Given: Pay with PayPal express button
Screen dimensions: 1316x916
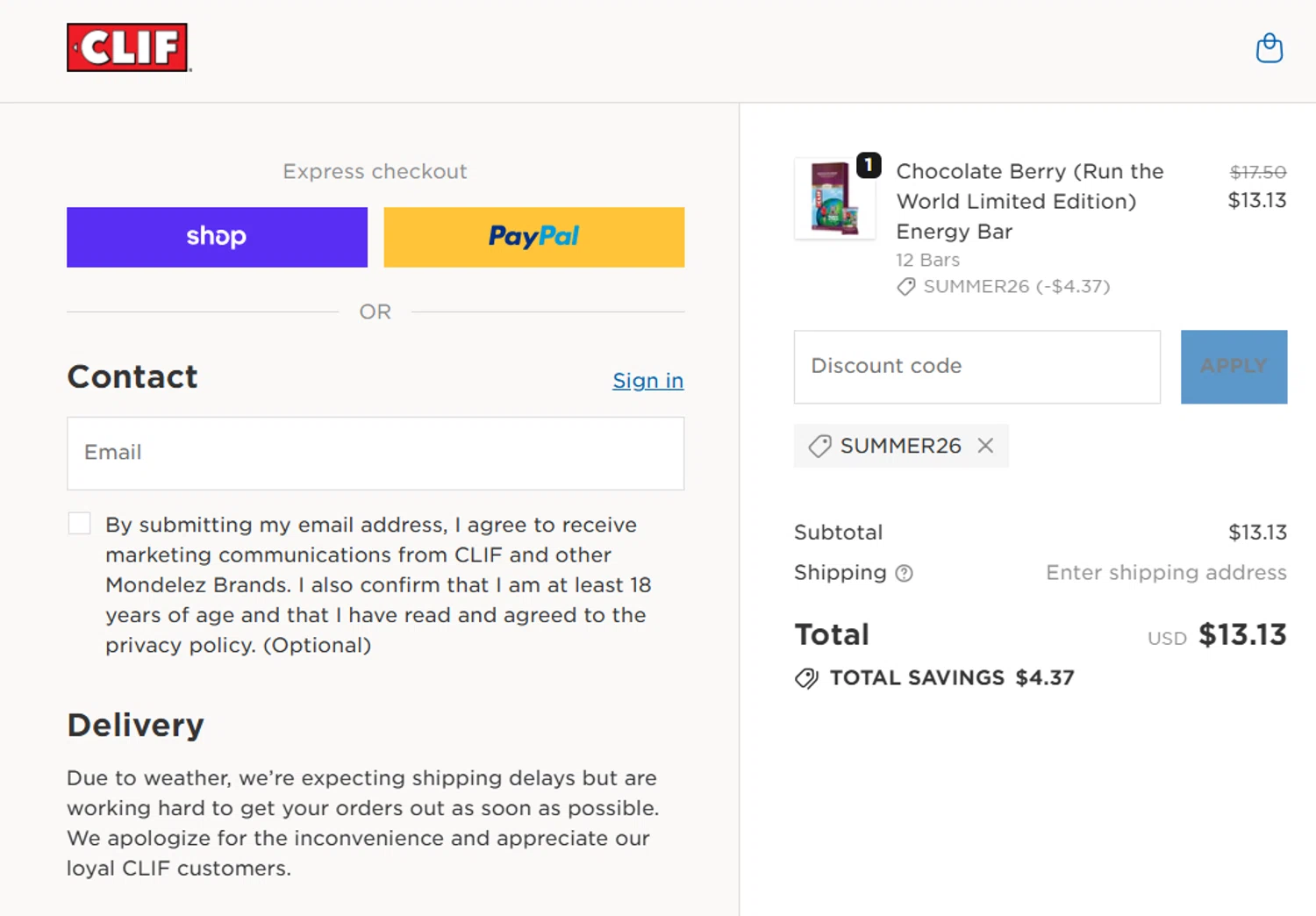Looking at the screenshot, I should [x=533, y=237].
